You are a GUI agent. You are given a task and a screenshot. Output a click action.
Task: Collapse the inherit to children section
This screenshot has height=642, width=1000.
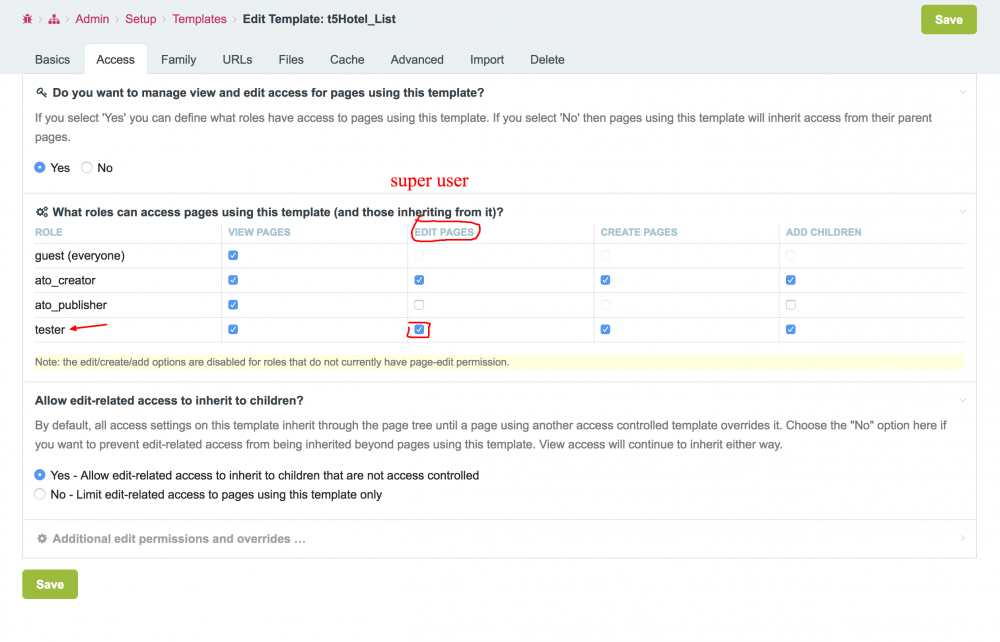[962, 400]
